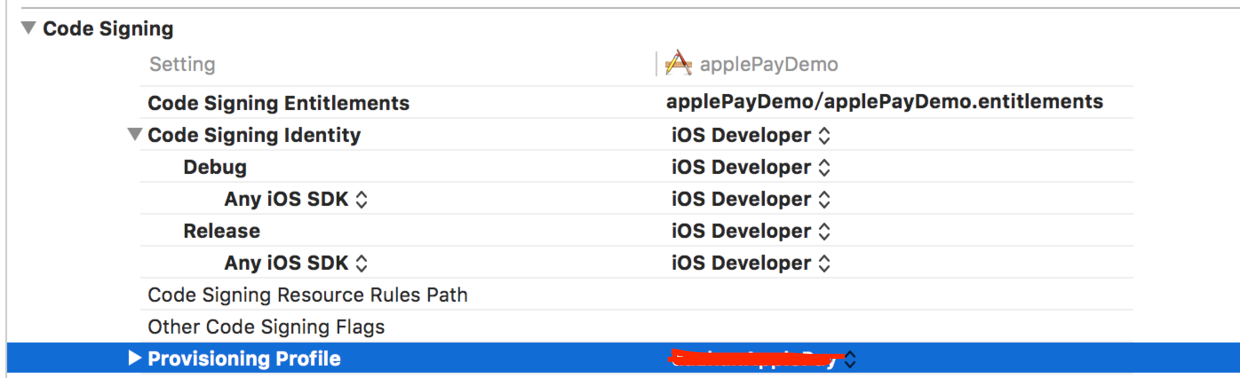The image size is (1240, 378).
Task: Open the Provisioning Profile value popup
Action: pos(763,359)
